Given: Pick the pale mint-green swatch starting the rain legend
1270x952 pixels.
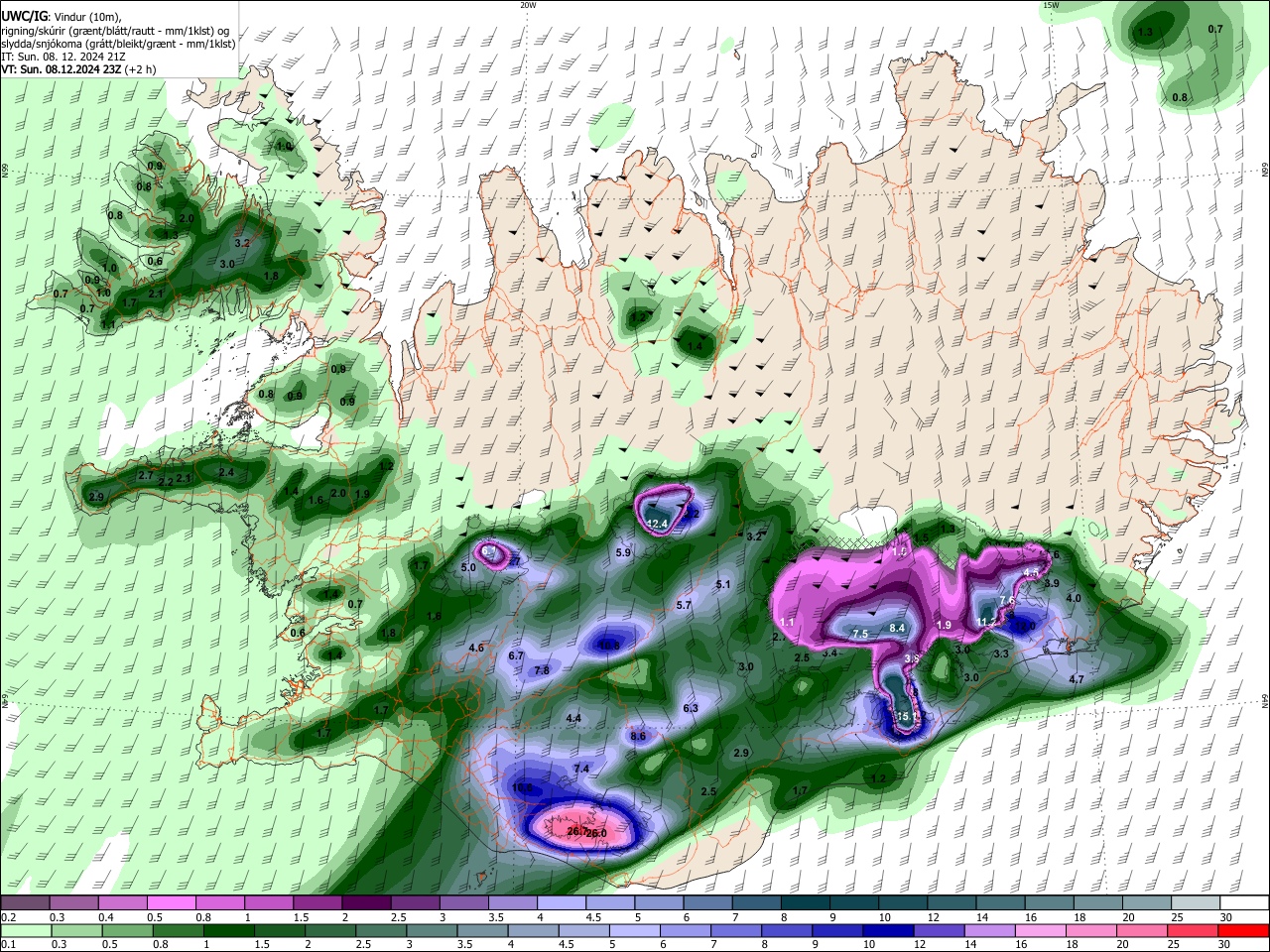Looking at the screenshot, I should (25, 931).
